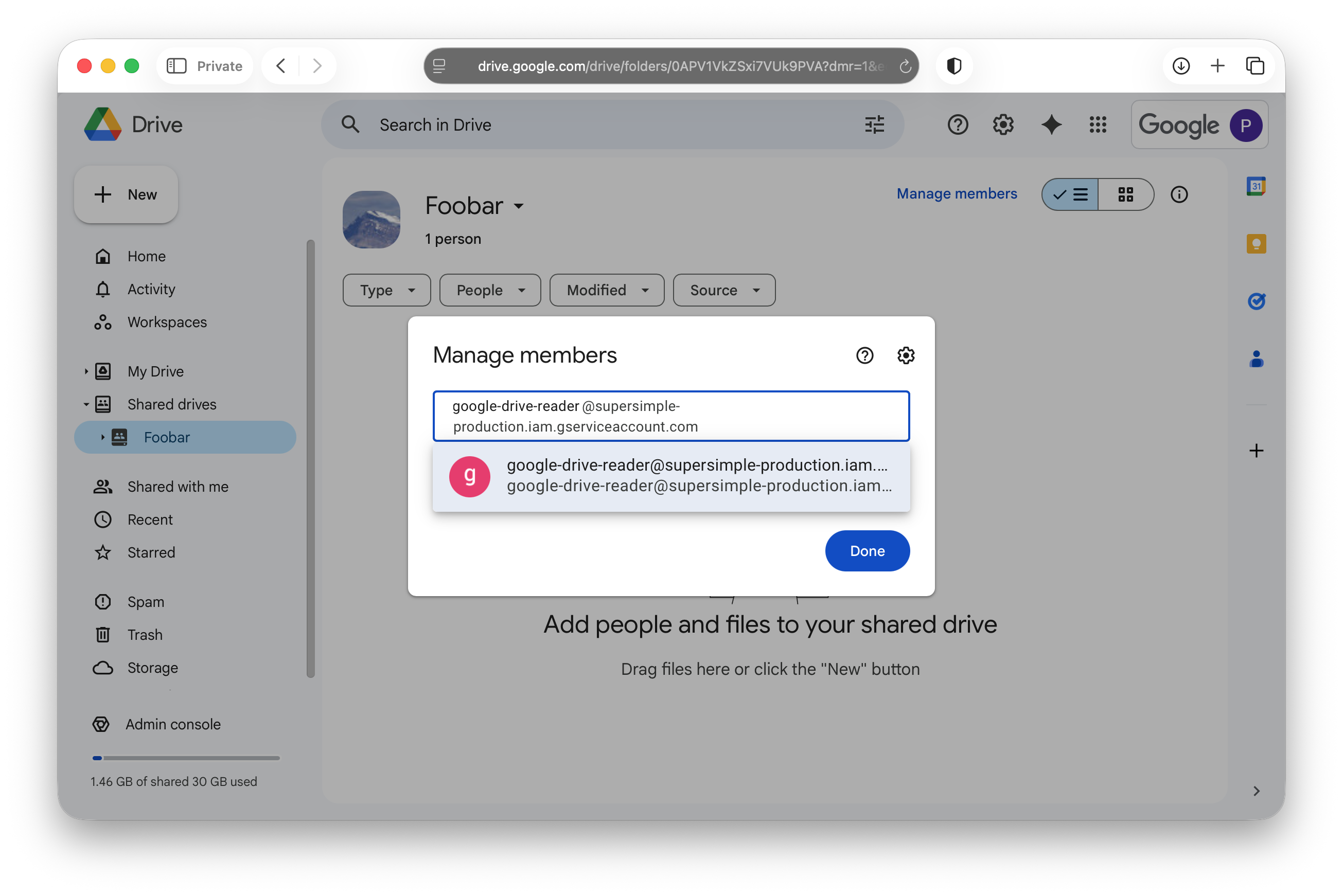
Task: Hide the side panel chevron
Action: (1256, 791)
